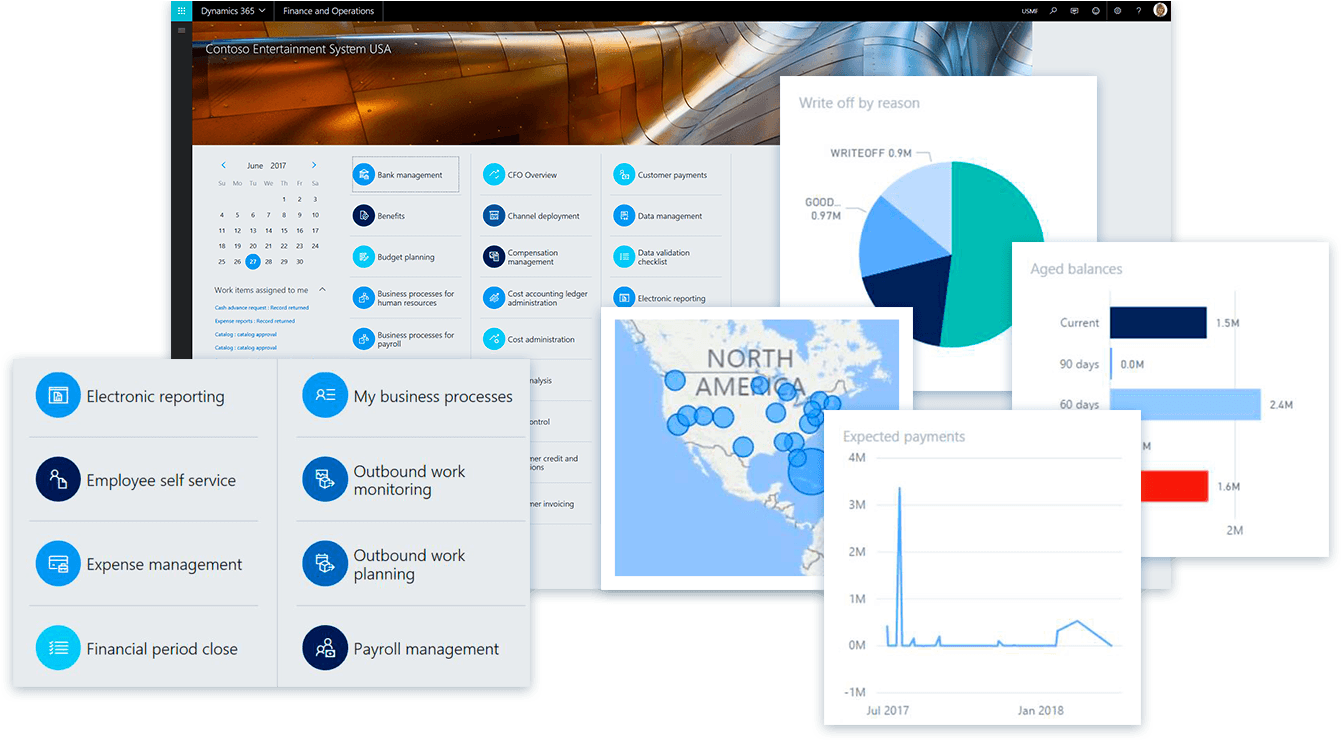Go to previous month in calendar
Screen dimensions: 1341x740
(223, 165)
